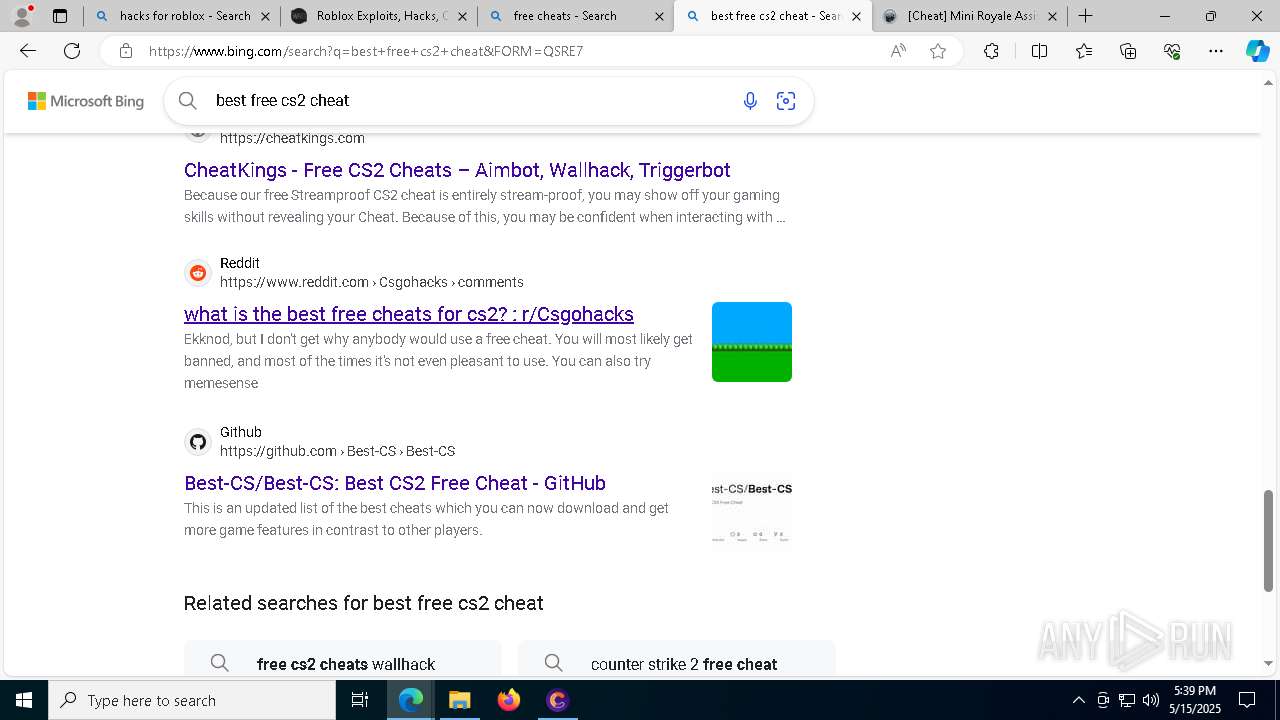
Task: Launch Copilot sidebar icon
Action: pos(1257,51)
